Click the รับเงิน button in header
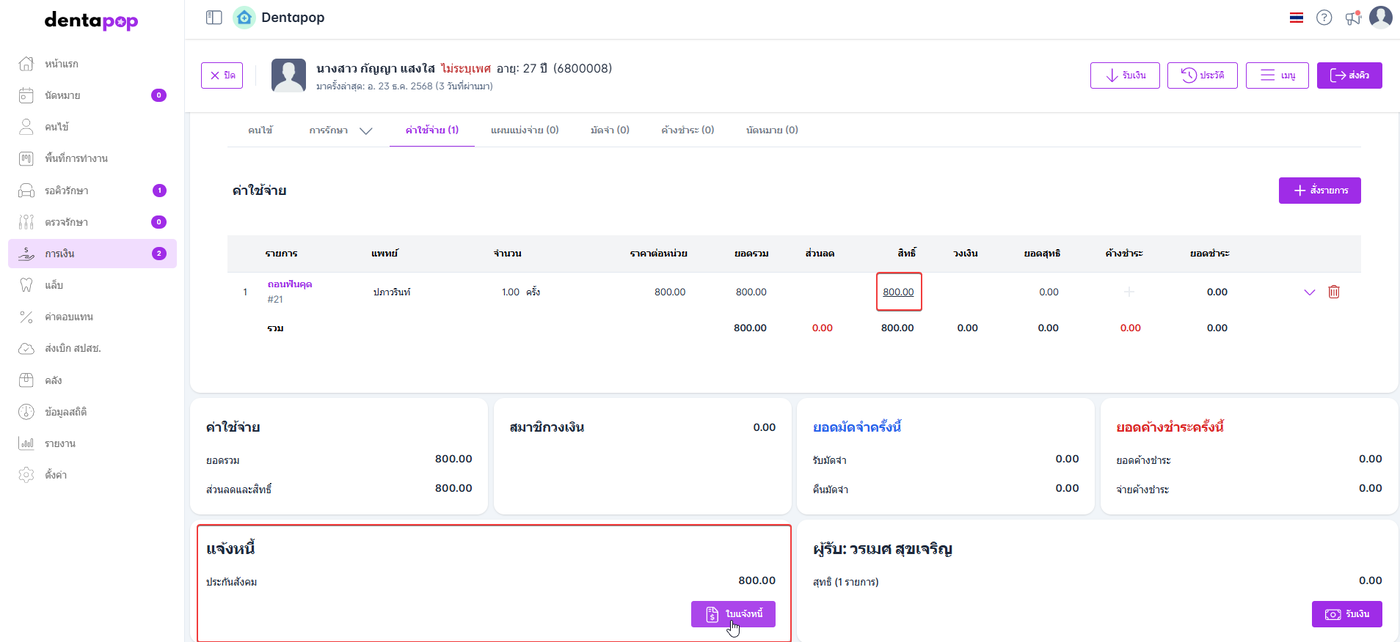The height and width of the screenshot is (642, 1400). click(x=1124, y=76)
